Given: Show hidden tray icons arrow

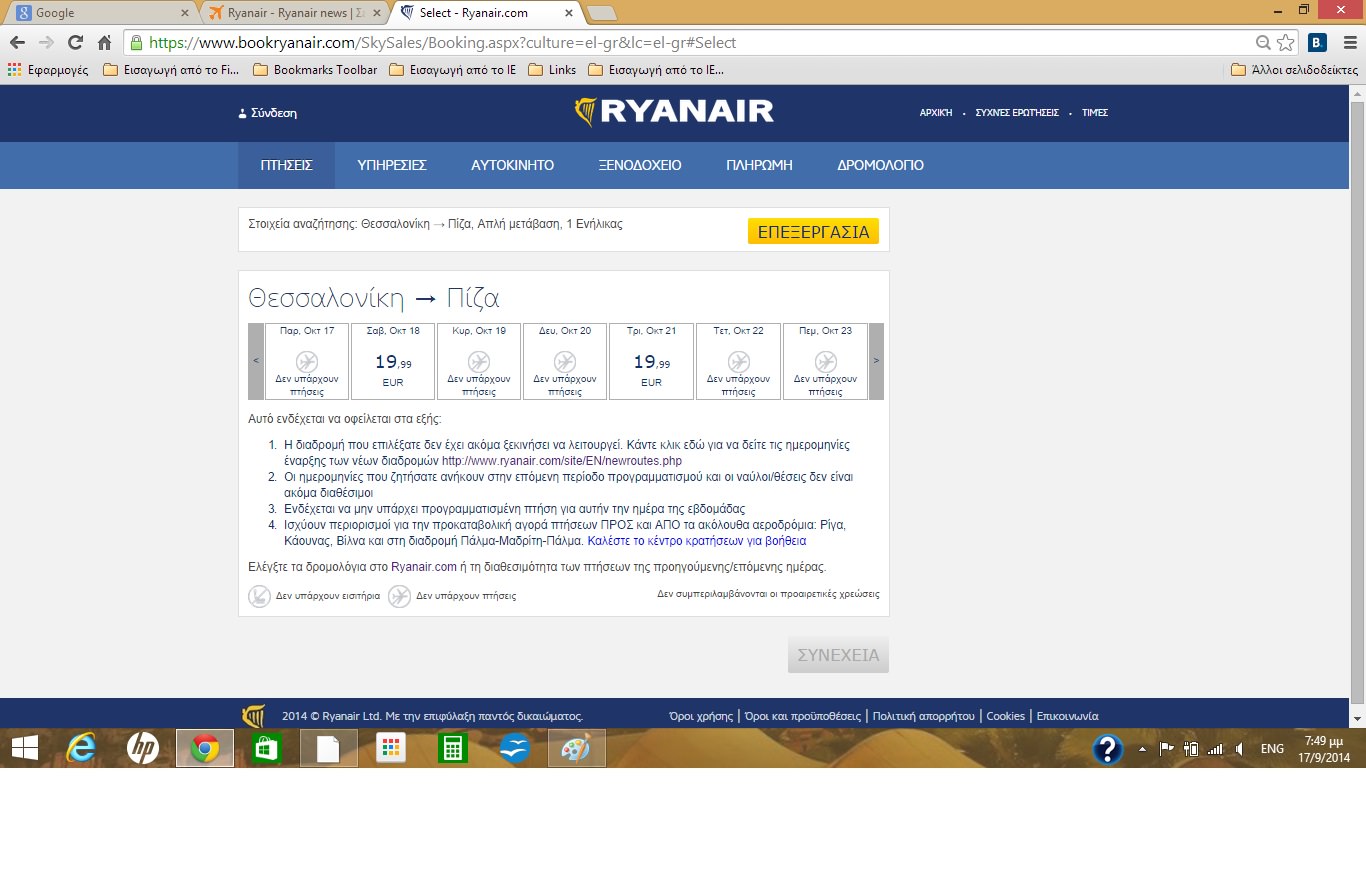Looking at the screenshot, I should (1143, 749).
